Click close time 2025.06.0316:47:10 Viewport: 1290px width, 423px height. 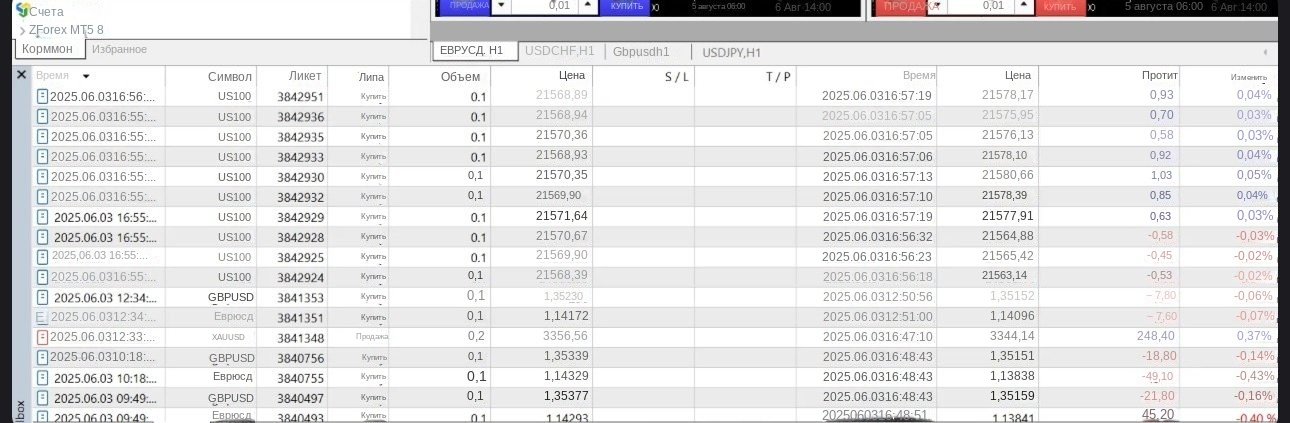click(x=877, y=337)
